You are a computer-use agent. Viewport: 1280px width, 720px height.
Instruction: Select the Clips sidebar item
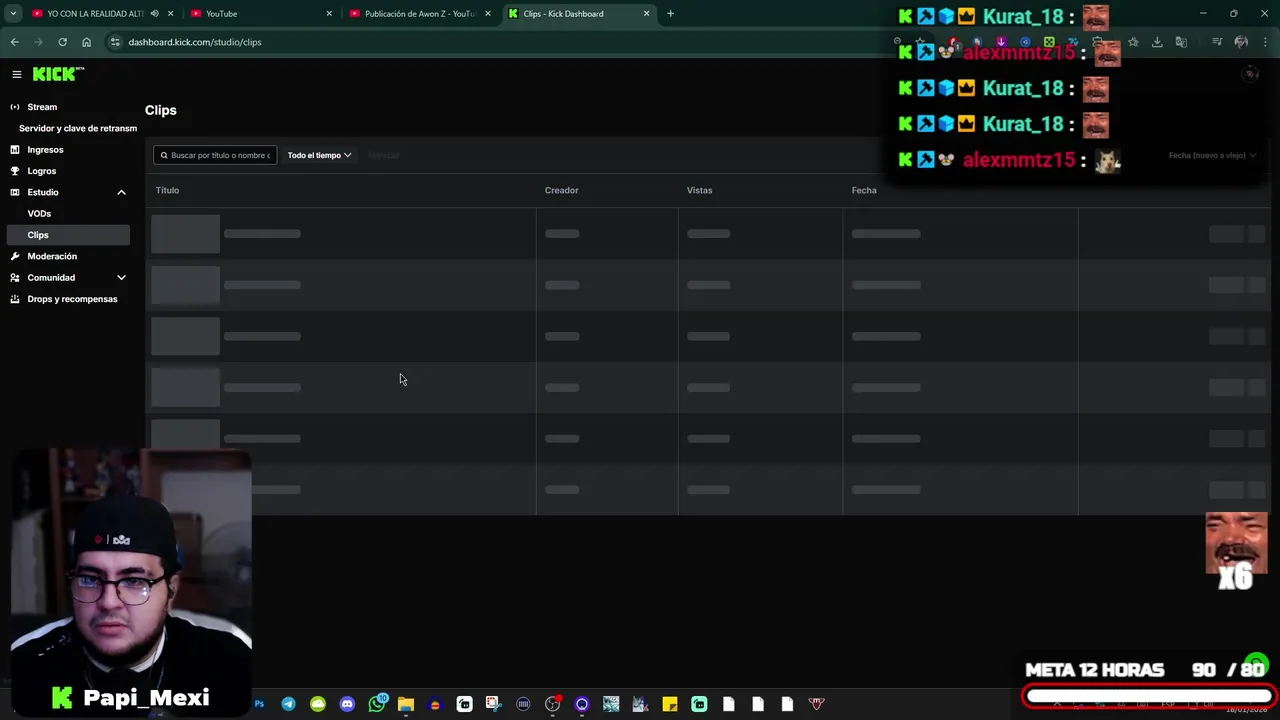(67, 235)
